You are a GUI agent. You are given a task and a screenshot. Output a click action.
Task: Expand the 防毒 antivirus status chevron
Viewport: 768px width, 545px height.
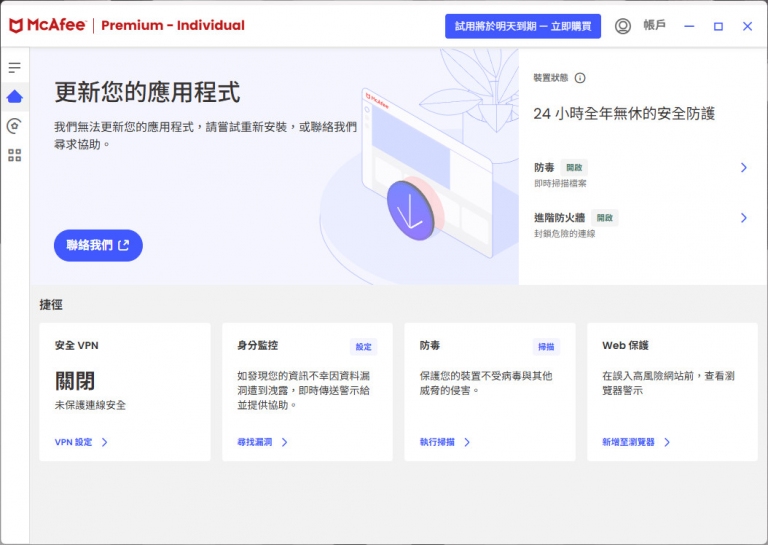click(x=744, y=167)
